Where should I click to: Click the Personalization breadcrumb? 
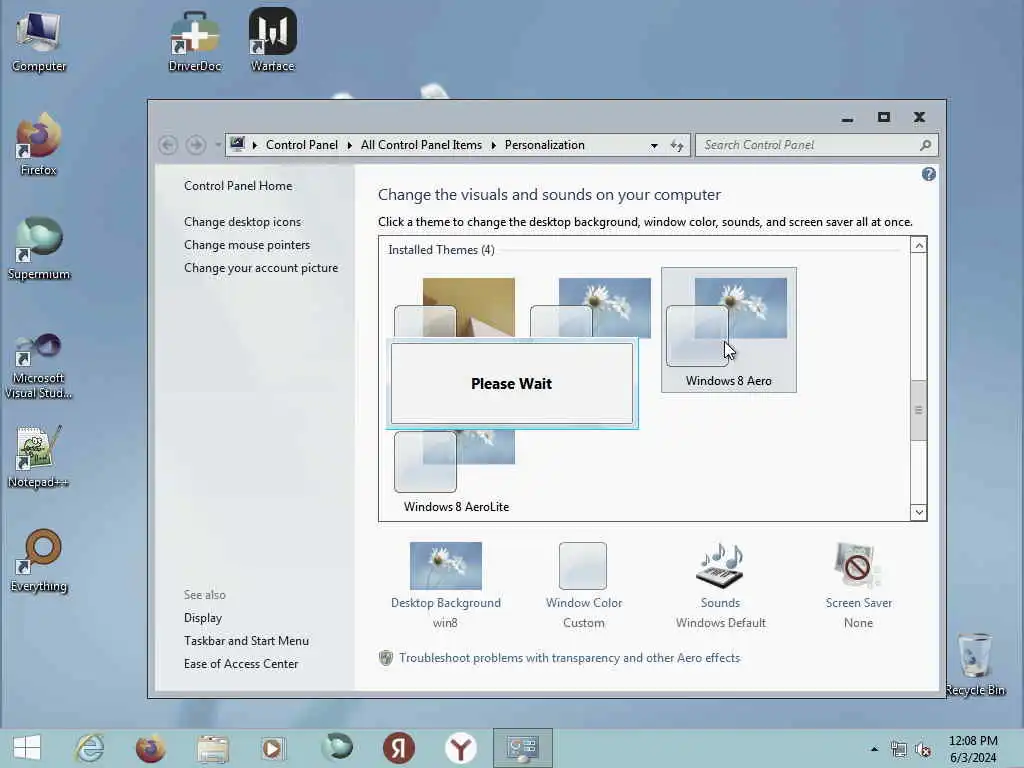tap(545, 145)
